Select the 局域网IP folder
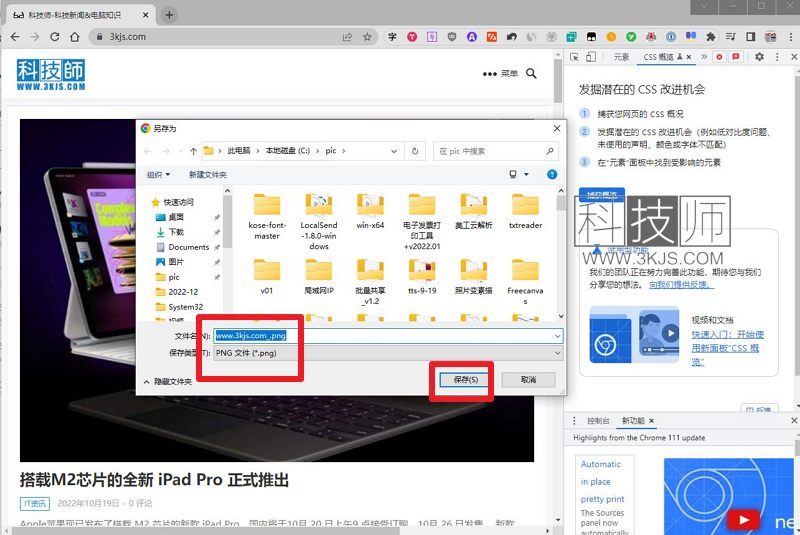This screenshot has height=535, width=800. (x=319, y=277)
